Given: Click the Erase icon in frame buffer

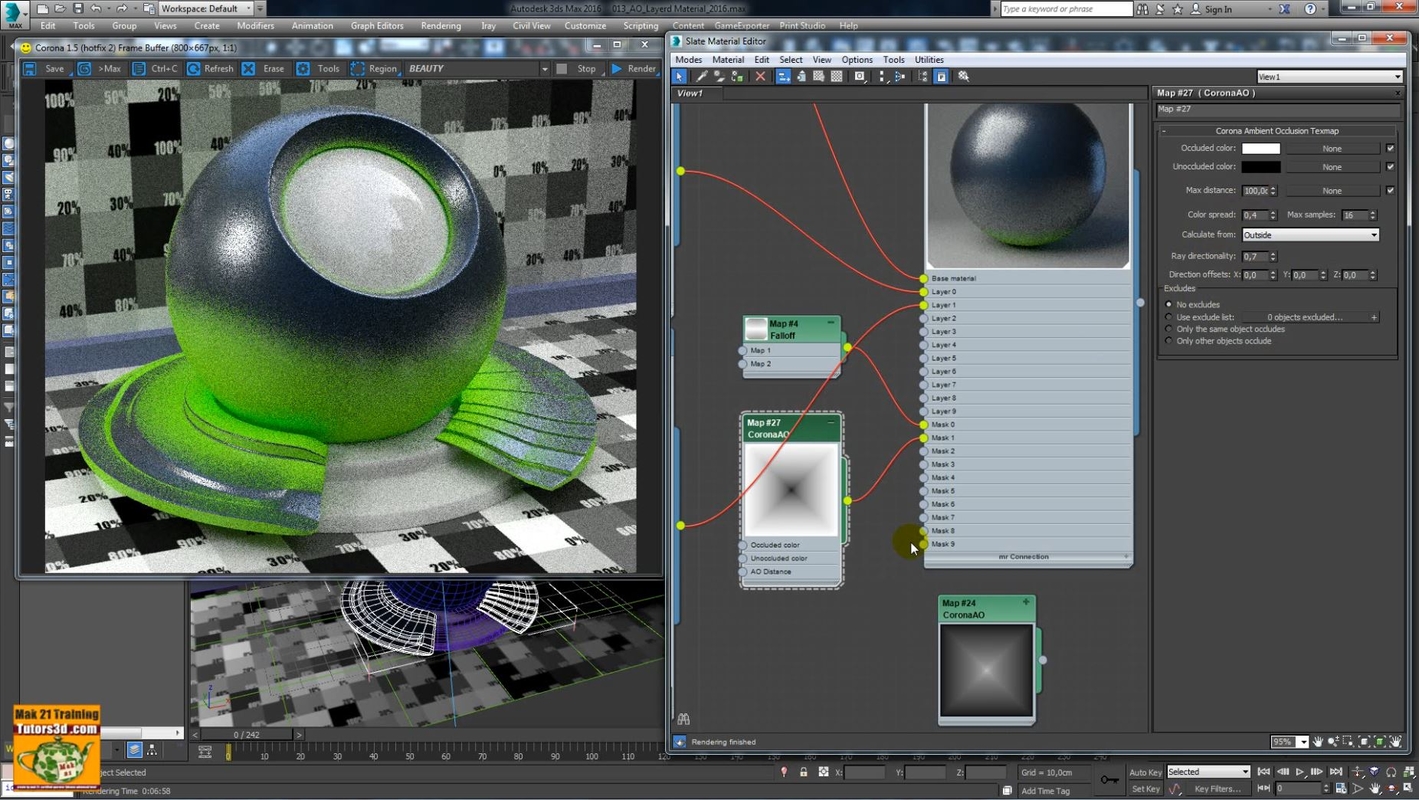Looking at the screenshot, I should point(249,69).
